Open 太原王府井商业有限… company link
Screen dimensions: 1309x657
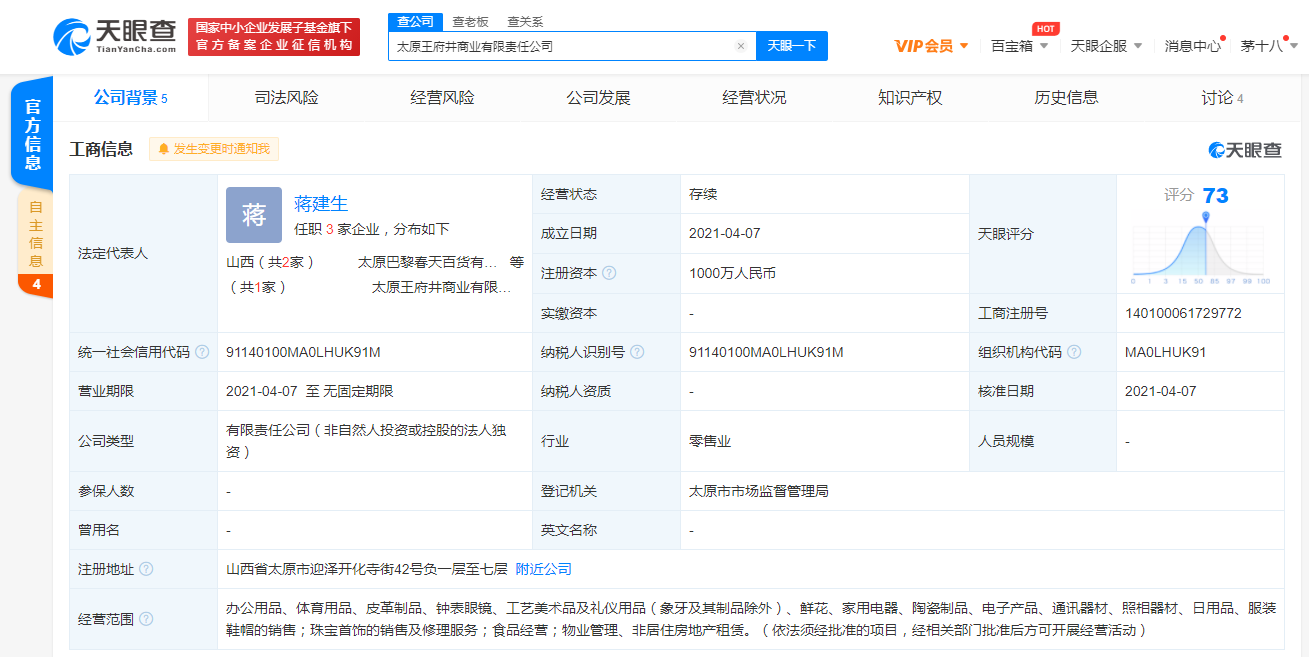pos(442,287)
